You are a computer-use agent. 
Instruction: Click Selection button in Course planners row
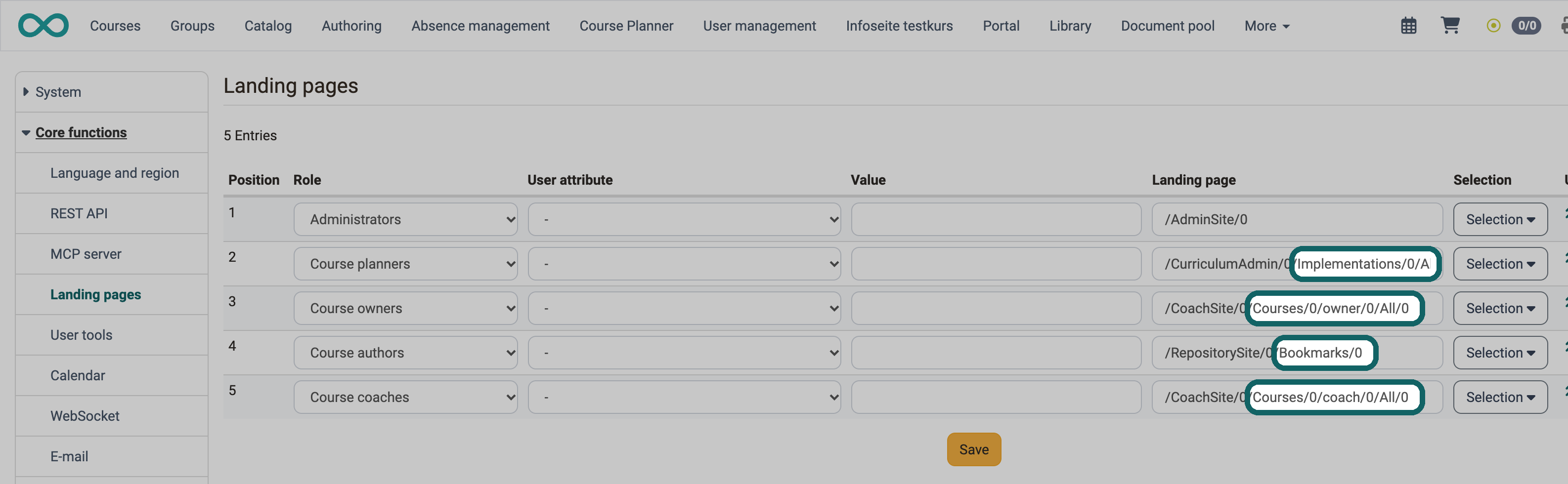(1500, 264)
